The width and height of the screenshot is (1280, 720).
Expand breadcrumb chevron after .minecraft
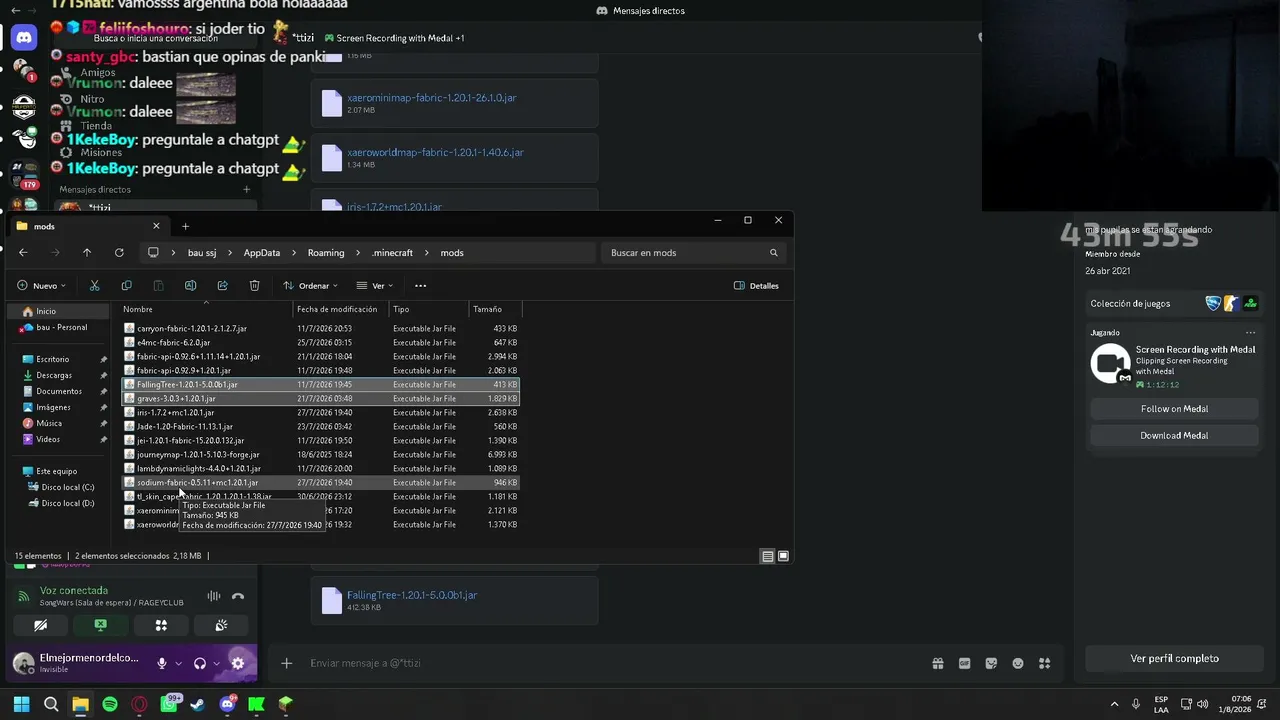tap(427, 253)
